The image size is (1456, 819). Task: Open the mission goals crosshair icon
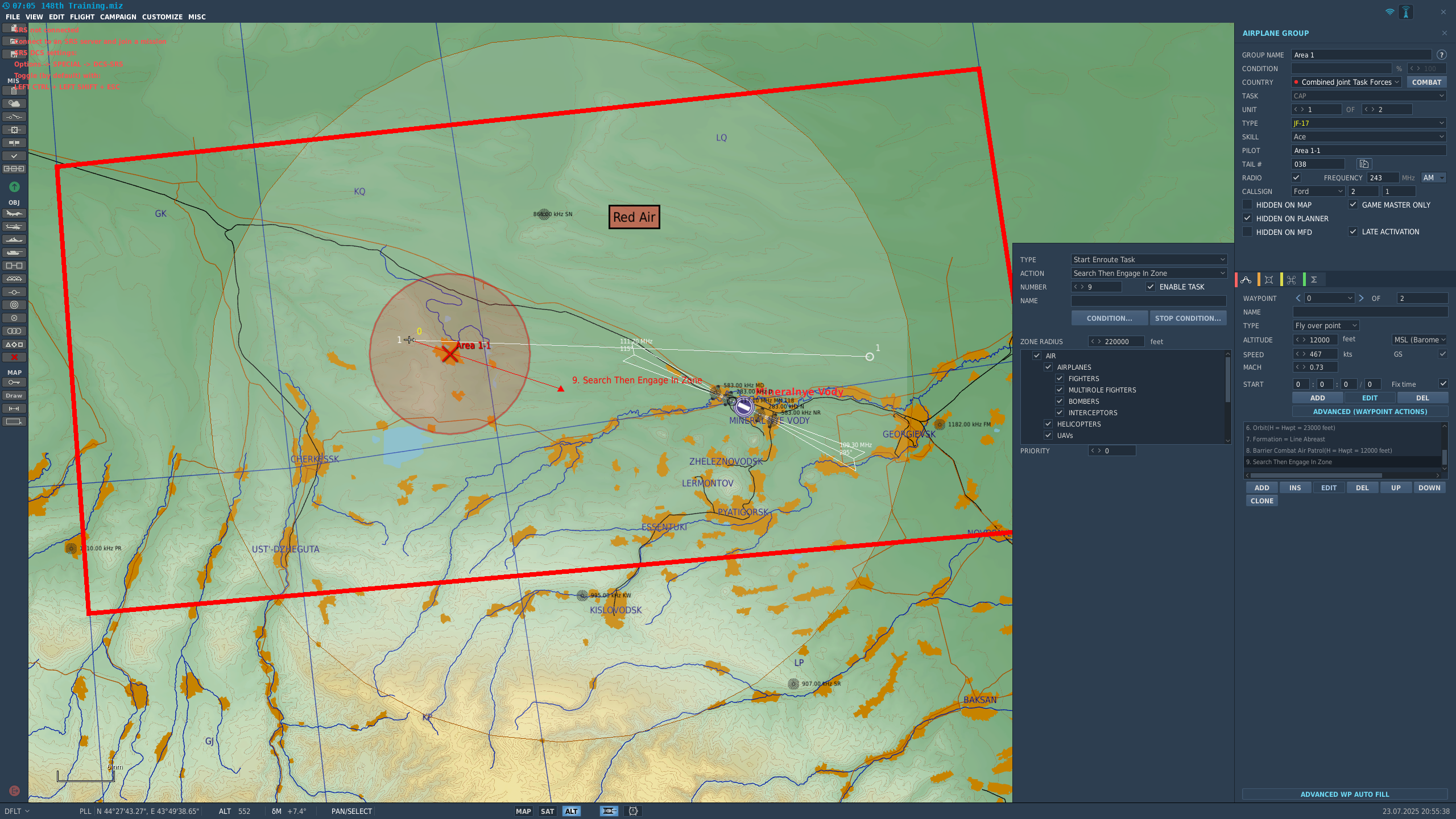pyautogui.click(x=14, y=130)
